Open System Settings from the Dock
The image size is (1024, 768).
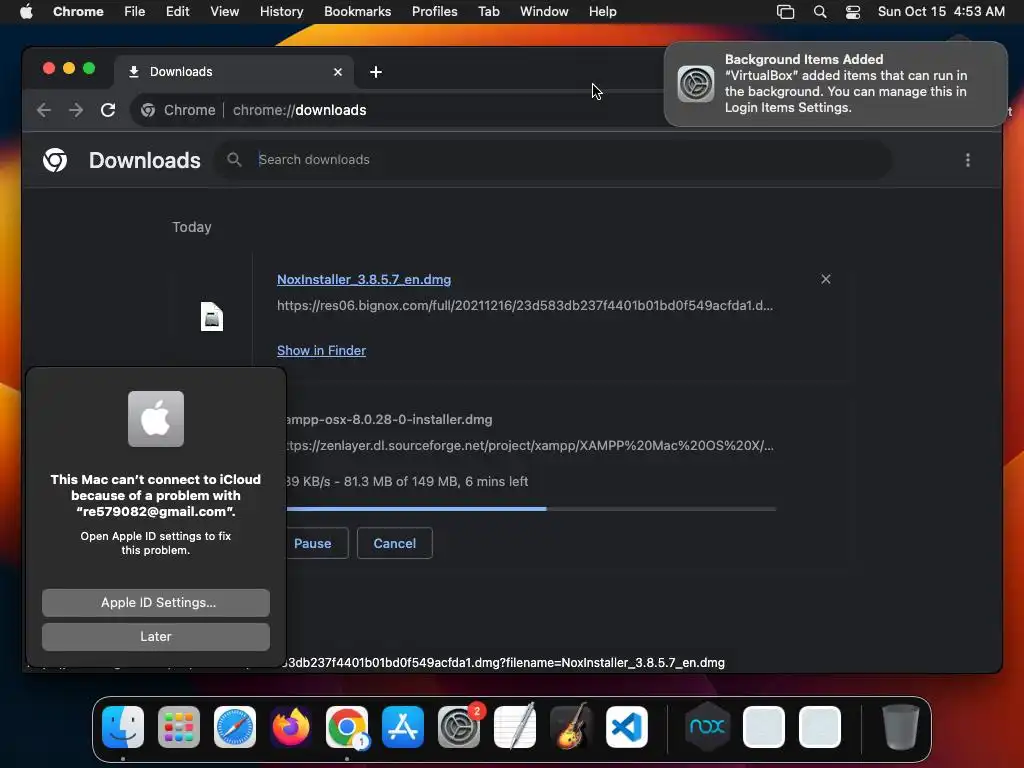tap(458, 727)
